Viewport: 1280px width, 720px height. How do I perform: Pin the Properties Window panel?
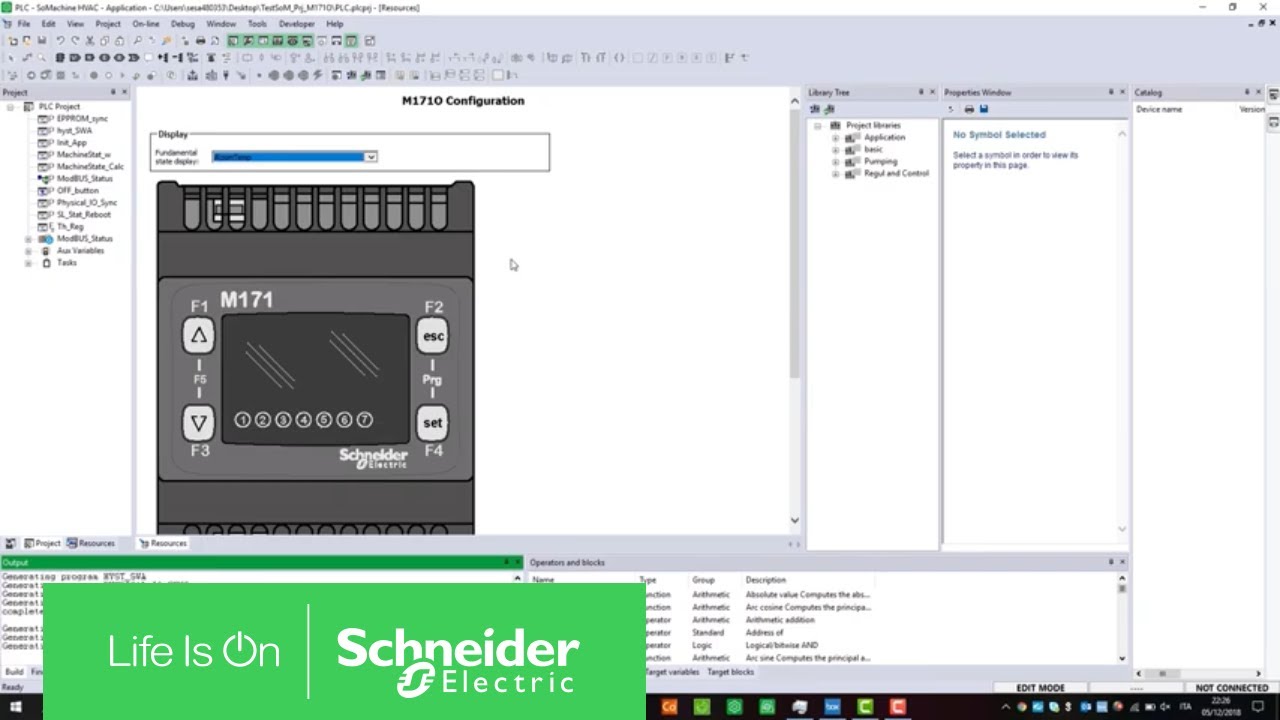coord(1111,92)
